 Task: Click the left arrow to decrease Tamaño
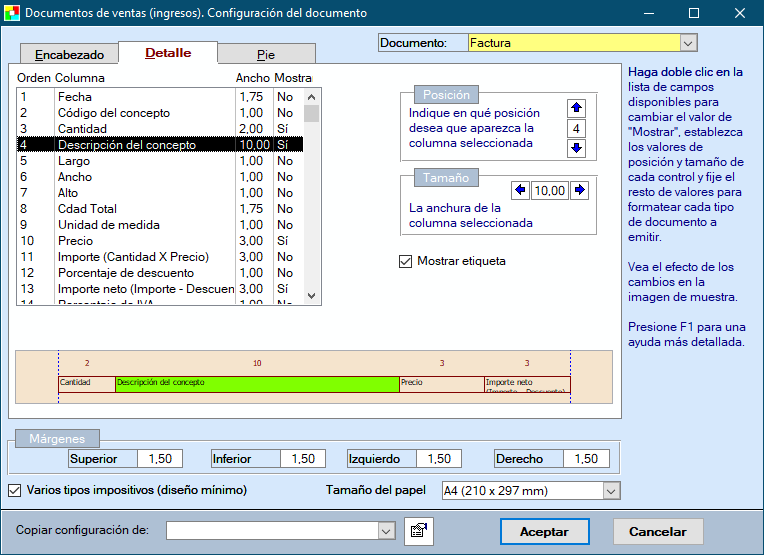(x=520, y=190)
